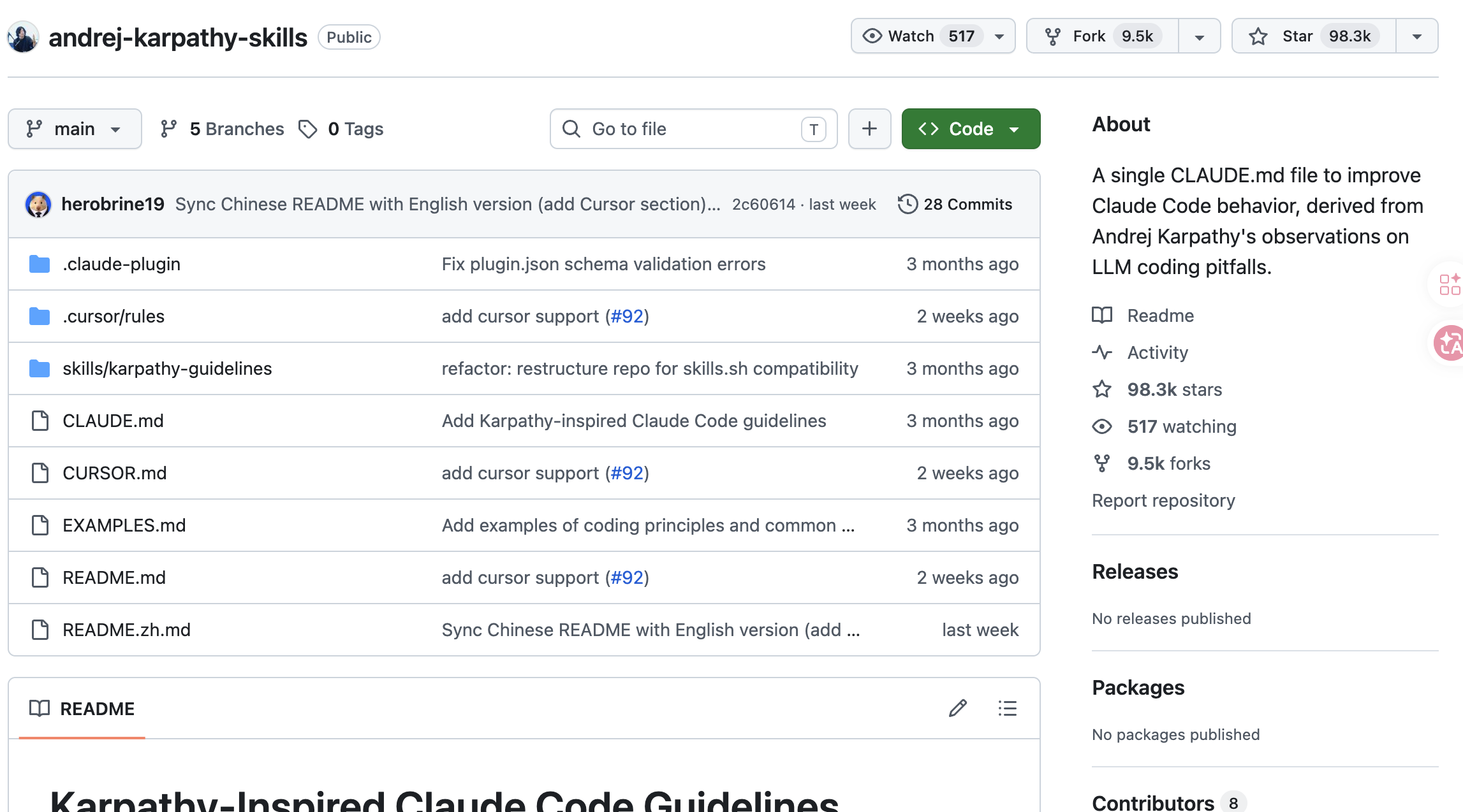
Task: Click the Go to file search field
Action: 693,129
